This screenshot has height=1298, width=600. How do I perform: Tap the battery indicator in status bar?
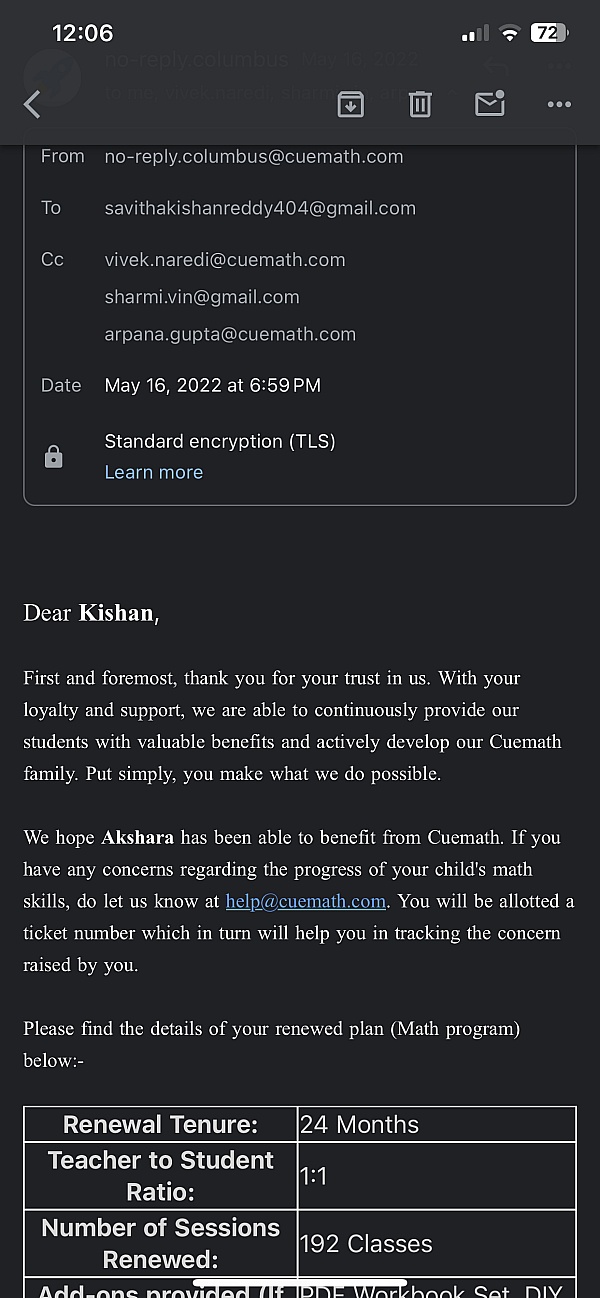coord(549,33)
